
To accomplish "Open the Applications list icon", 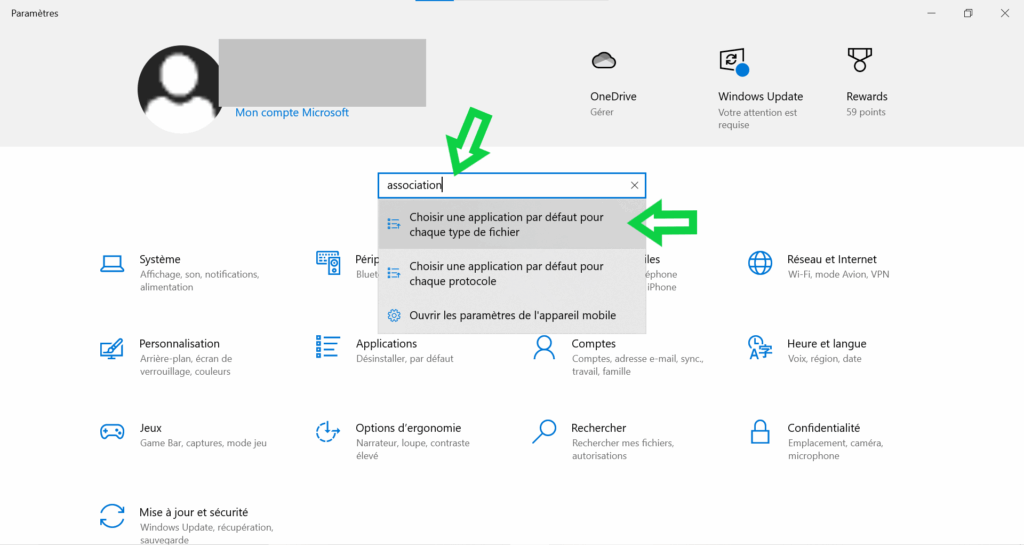I will 327,347.
